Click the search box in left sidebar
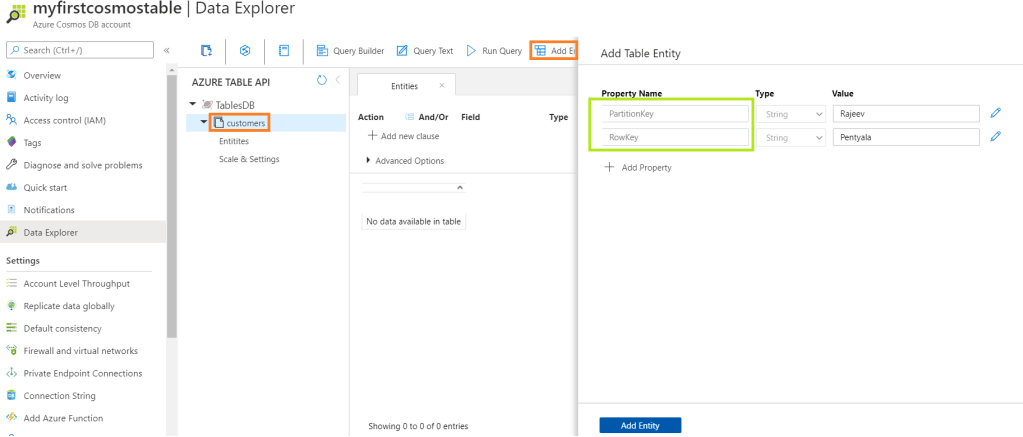1023x437 pixels. [80, 50]
